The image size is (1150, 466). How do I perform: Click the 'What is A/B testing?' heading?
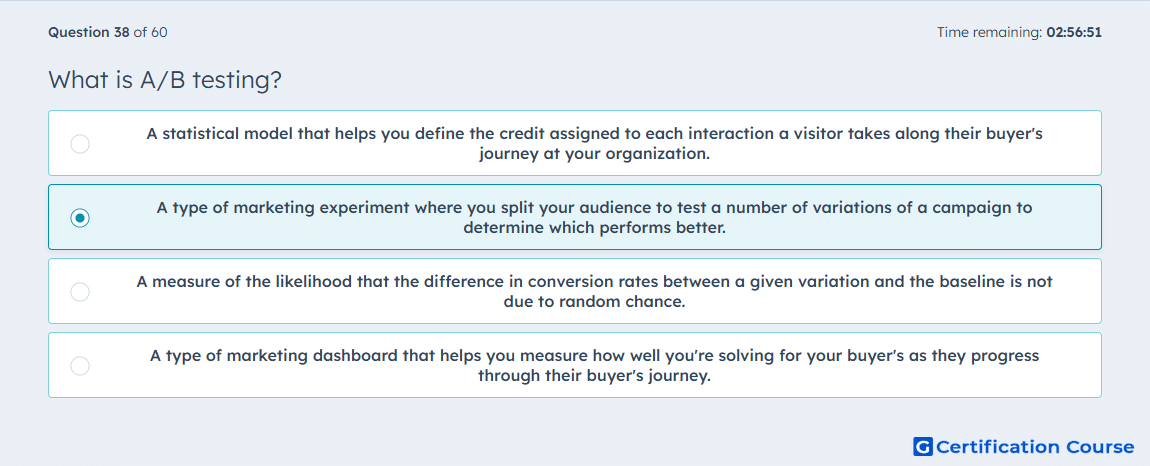(x=165, y=80)
